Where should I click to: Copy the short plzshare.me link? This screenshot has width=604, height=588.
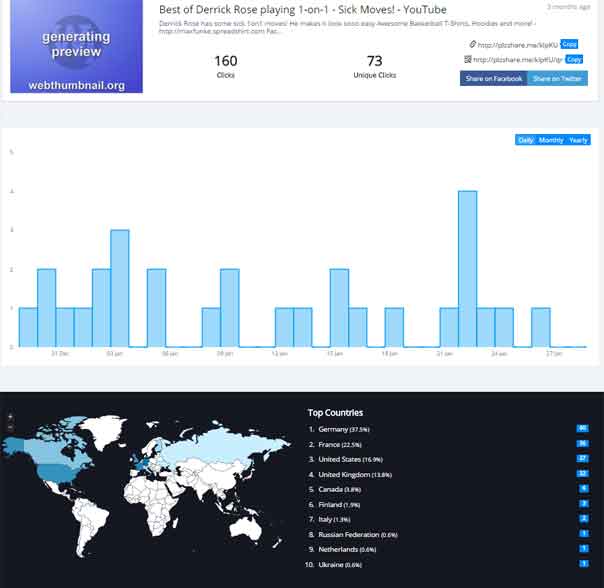pos(569,44)
